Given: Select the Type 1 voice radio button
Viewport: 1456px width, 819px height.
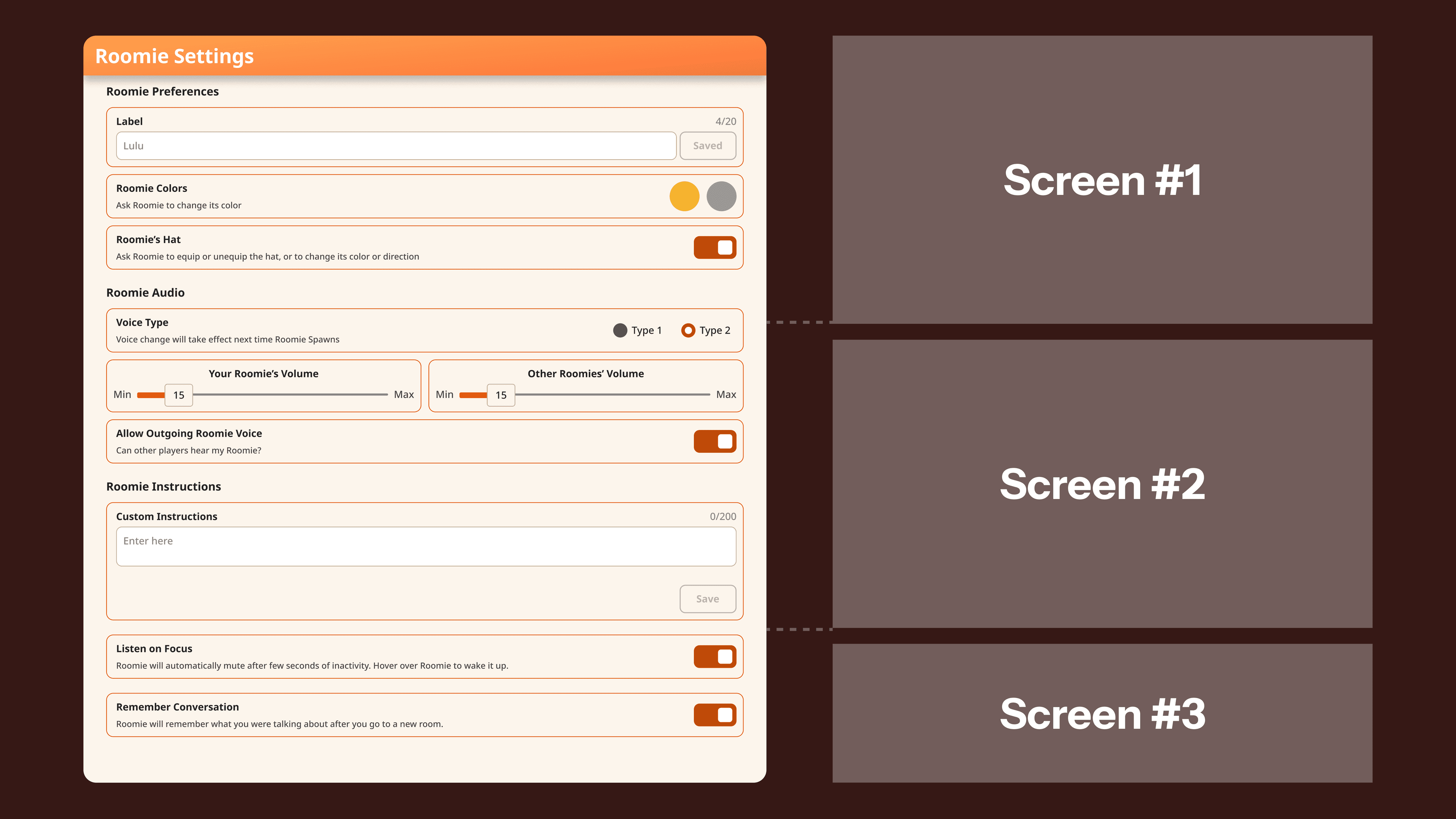Looking at the screenshot, I should pos(620,331).
